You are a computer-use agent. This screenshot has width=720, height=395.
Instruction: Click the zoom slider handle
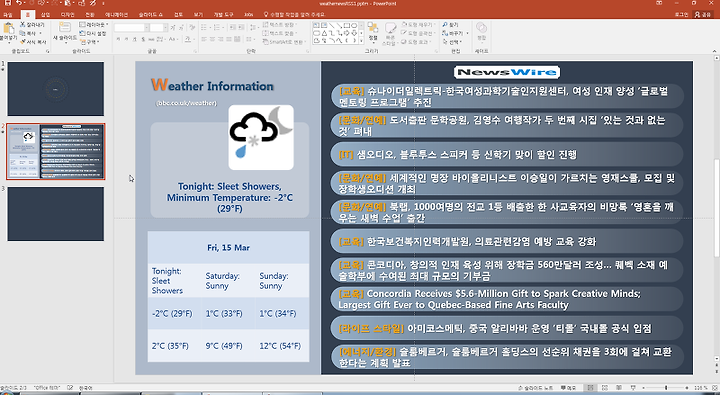(666, 388)
